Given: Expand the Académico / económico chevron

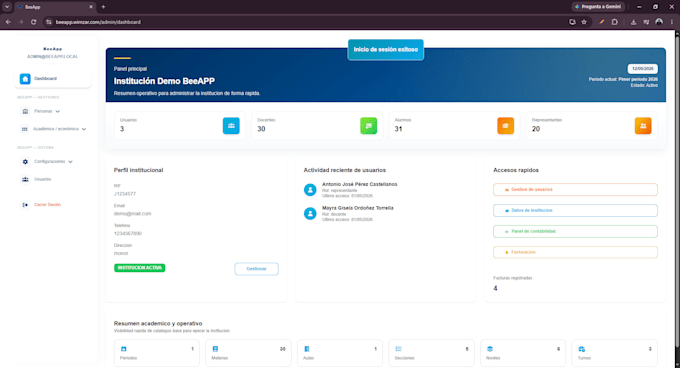Looking at the screenshot, I should 84,129.
